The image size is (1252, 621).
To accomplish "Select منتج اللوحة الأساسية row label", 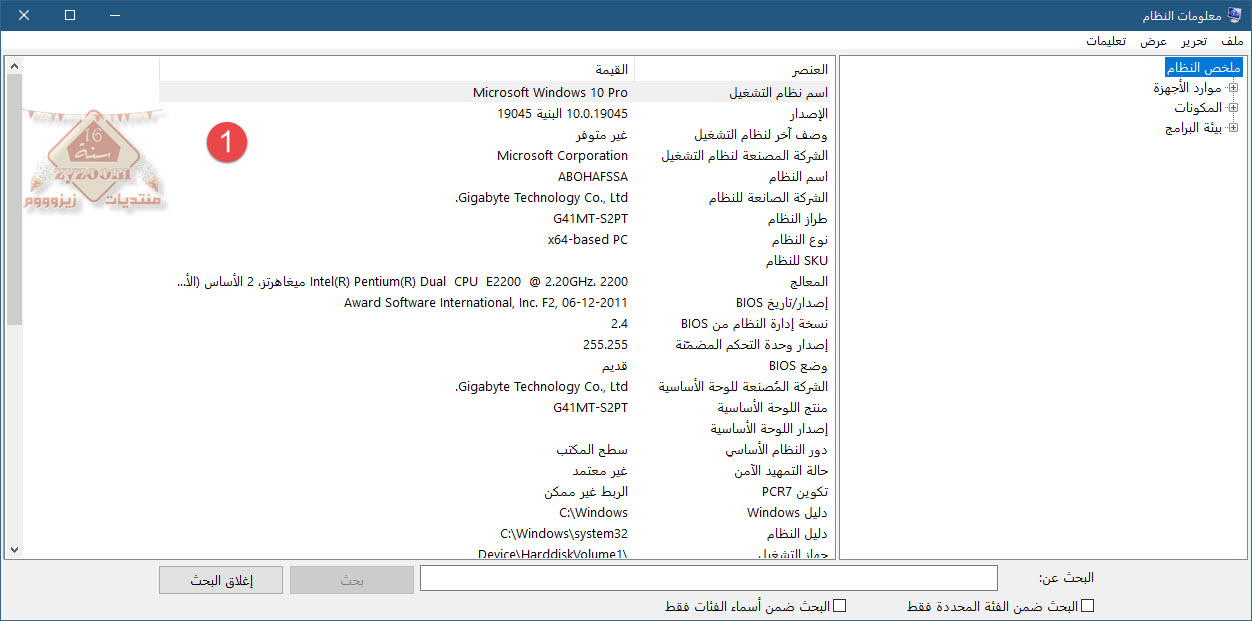I will click(772, 407).
